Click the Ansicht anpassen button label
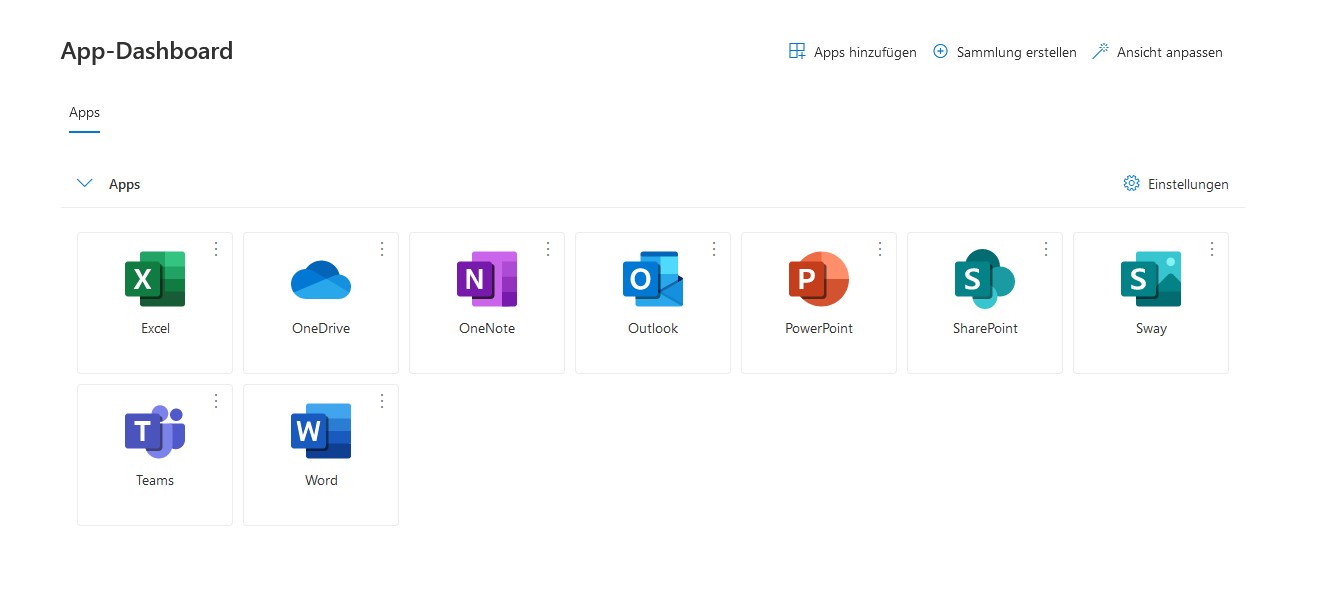This screenshot has width=1328, height=616. [1170, 52]
